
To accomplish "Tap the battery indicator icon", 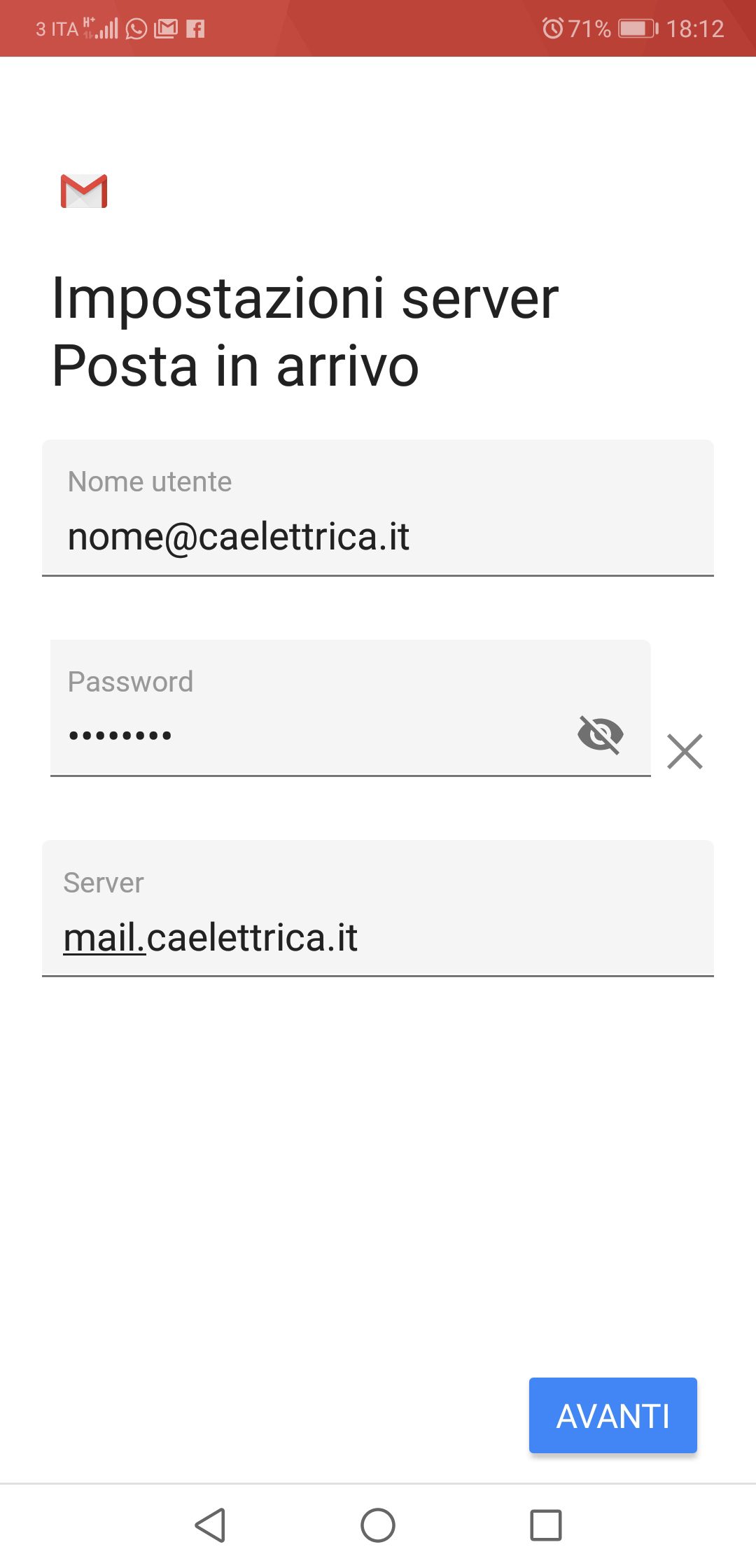I will (638, 29).
